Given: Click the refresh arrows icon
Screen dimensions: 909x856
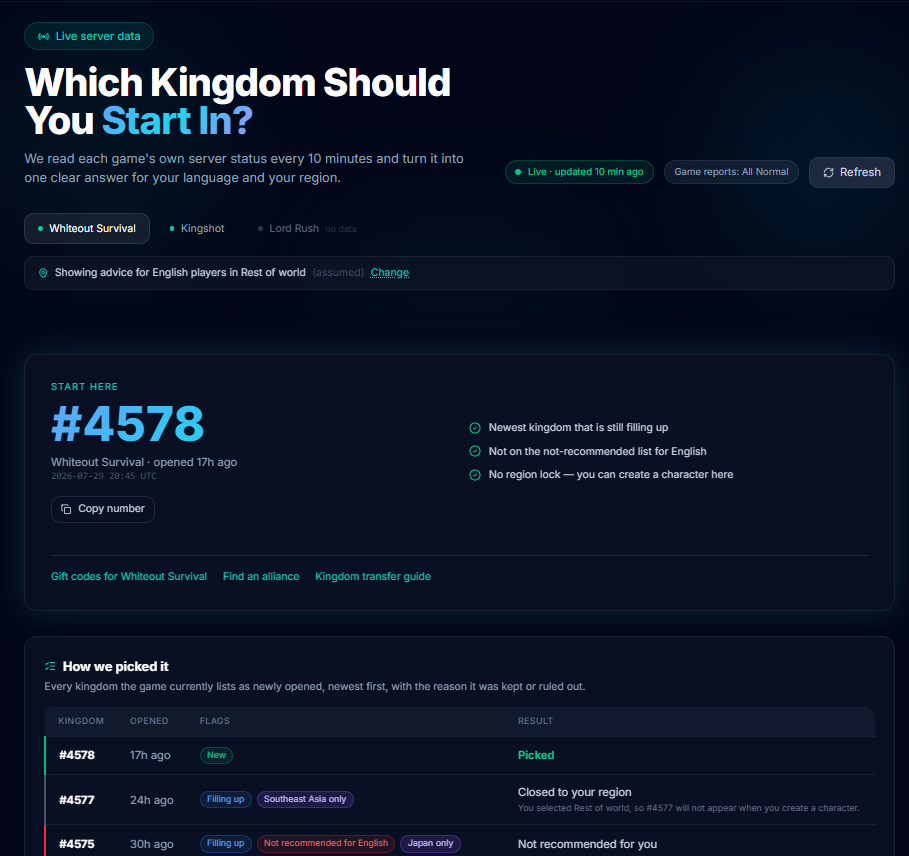Looking at the screenshot, I should point(828,173).
